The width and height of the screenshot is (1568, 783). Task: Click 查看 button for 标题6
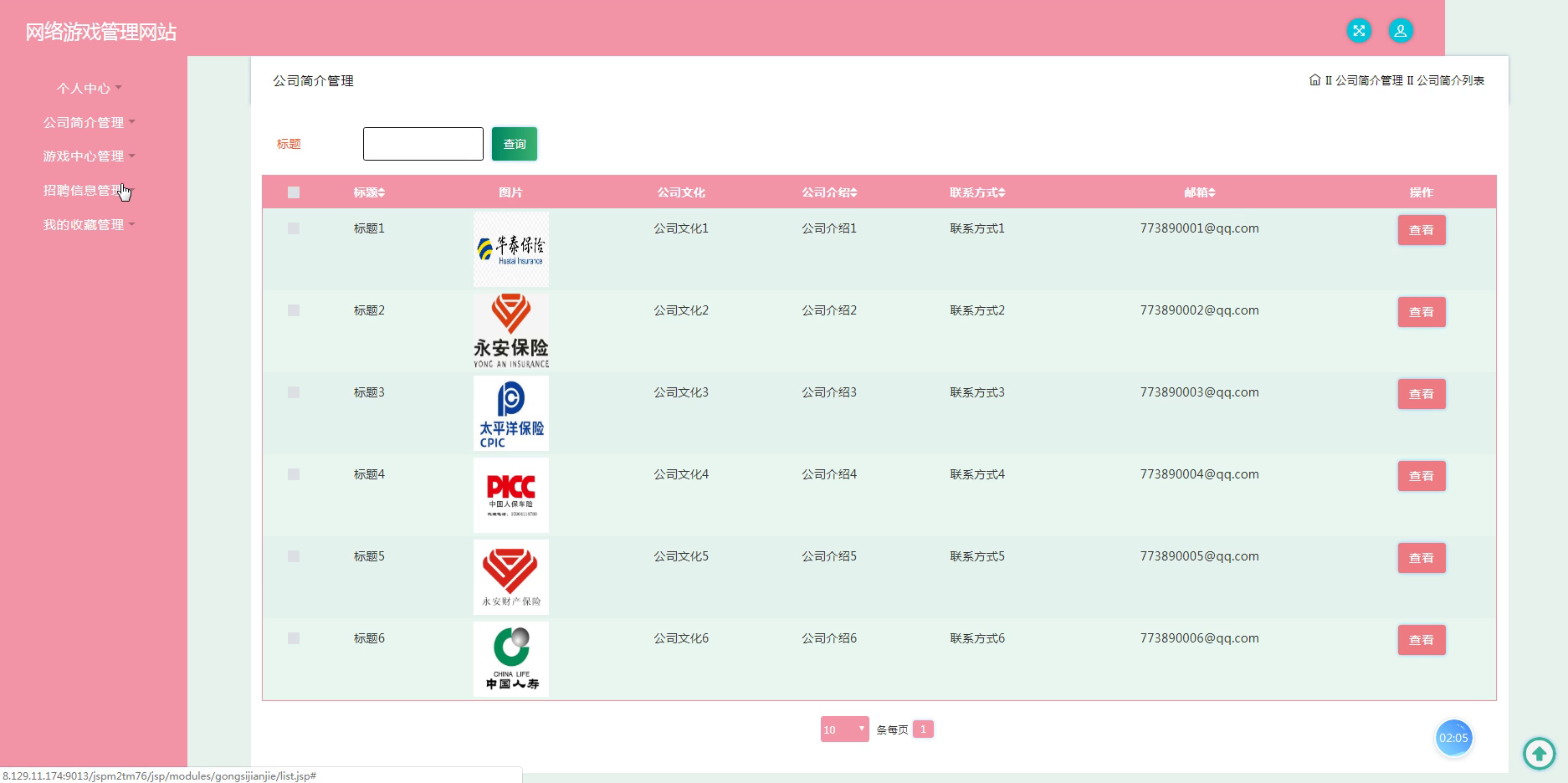click(x=1422, y=640)
